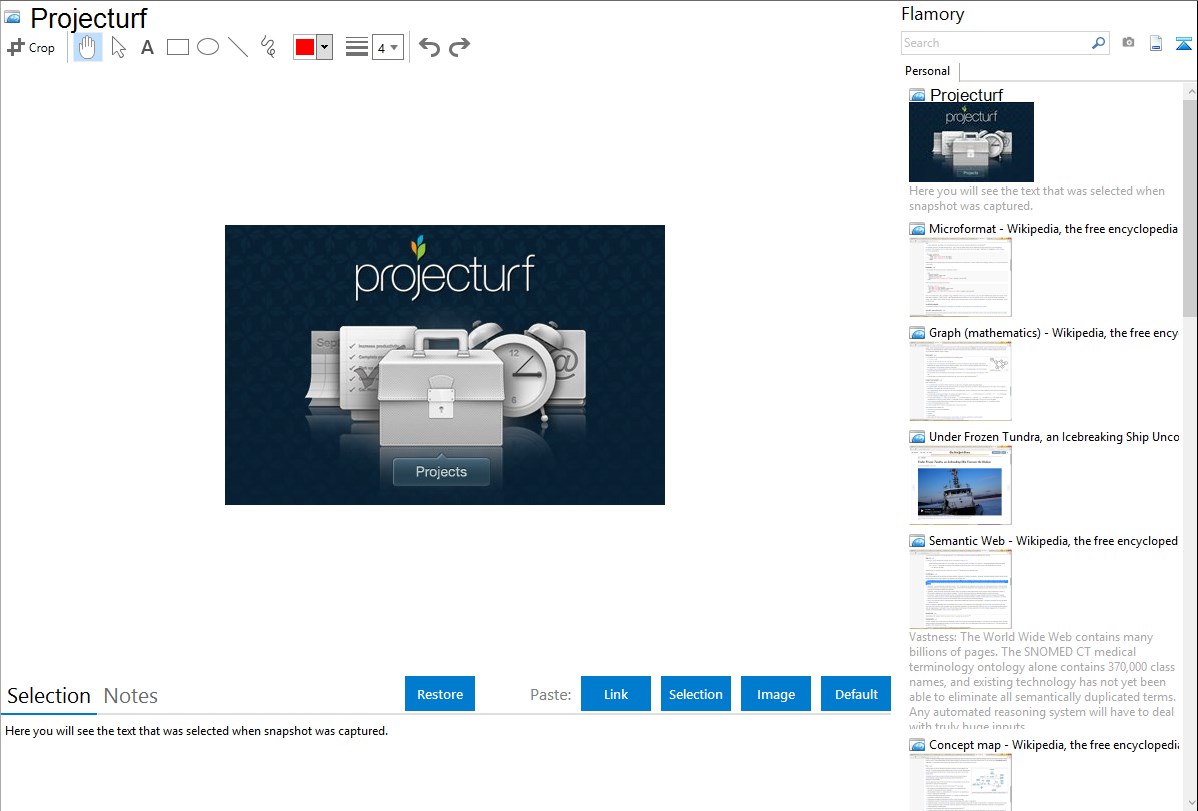This screenshot has width=1198, height=811.
Task: Pick the ellipse shape tool
Action: (208, 47)
